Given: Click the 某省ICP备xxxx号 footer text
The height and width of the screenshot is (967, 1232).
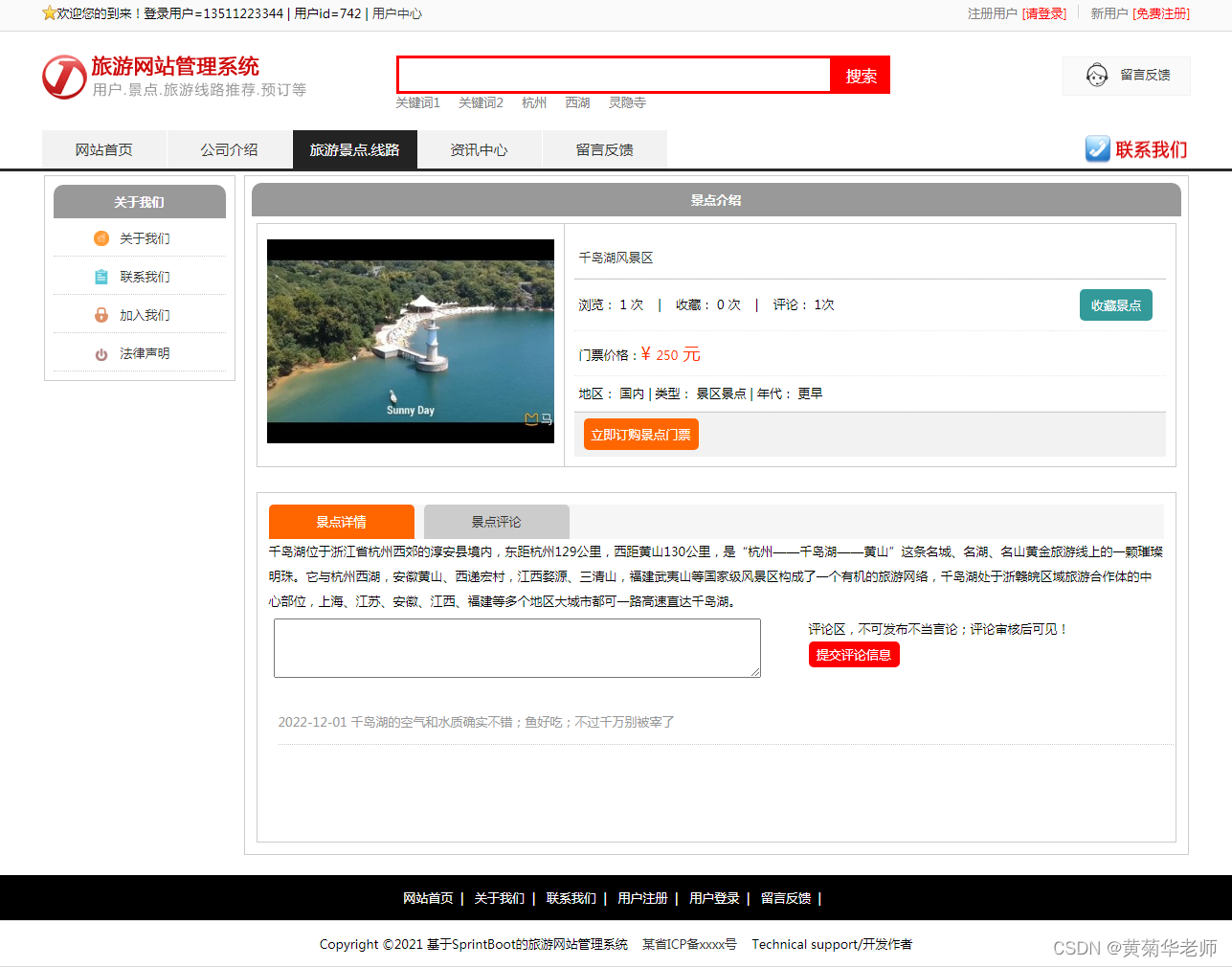Looking at the screenshot, I should pyautogui.click(x=689, y=944).
